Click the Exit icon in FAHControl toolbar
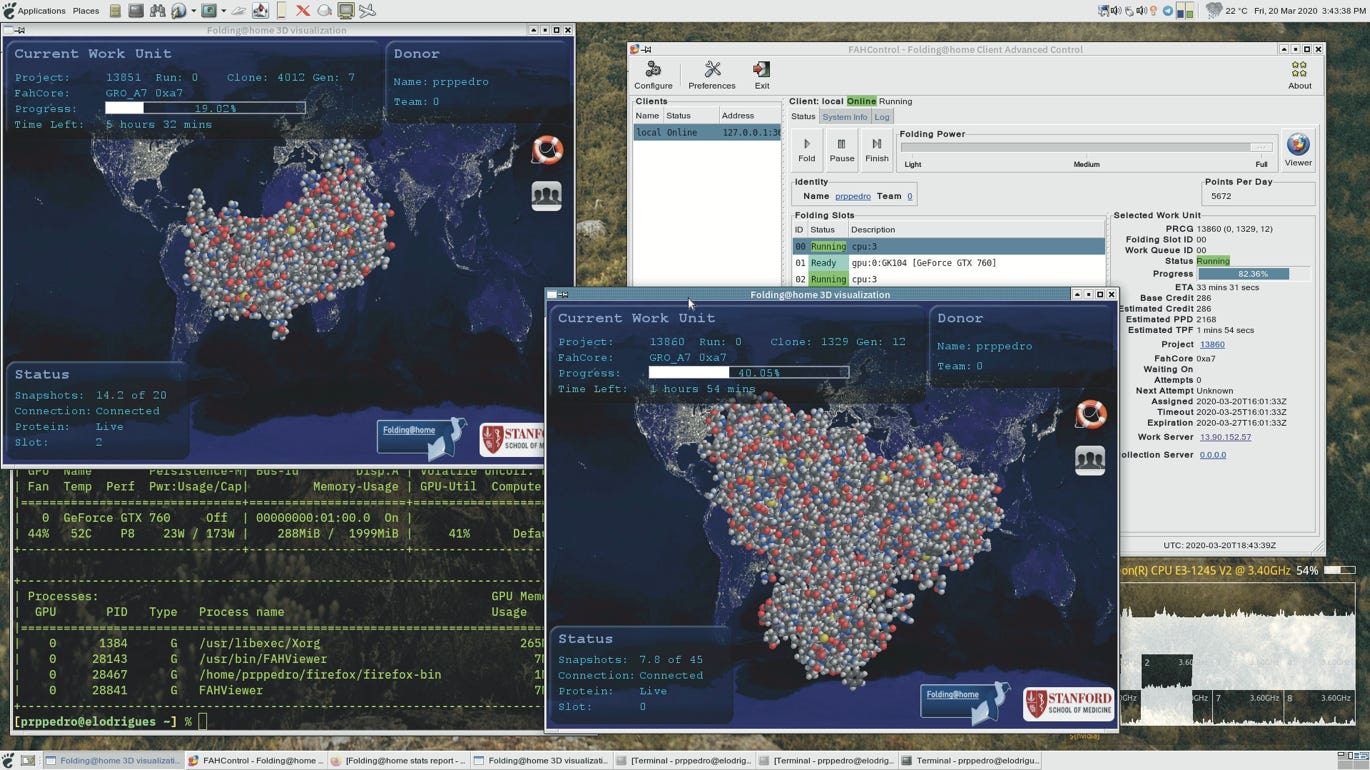Viewport: 1370px width, 770px height. point(762,75)
